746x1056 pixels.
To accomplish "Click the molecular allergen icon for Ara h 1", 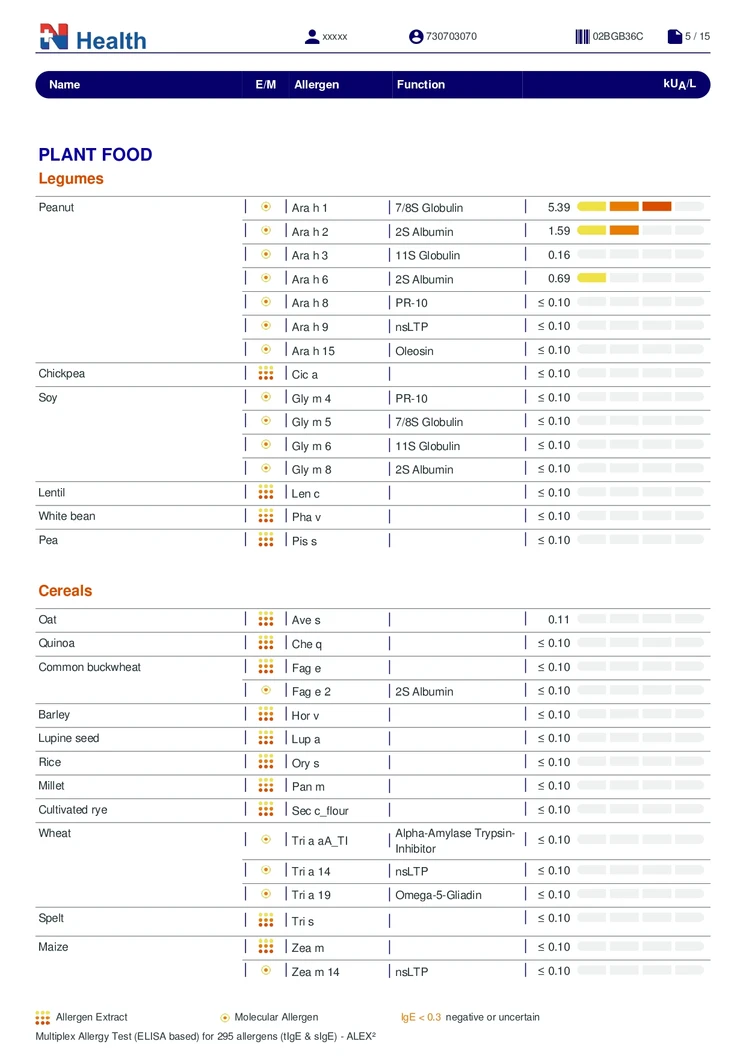I will tap(266, 207).
